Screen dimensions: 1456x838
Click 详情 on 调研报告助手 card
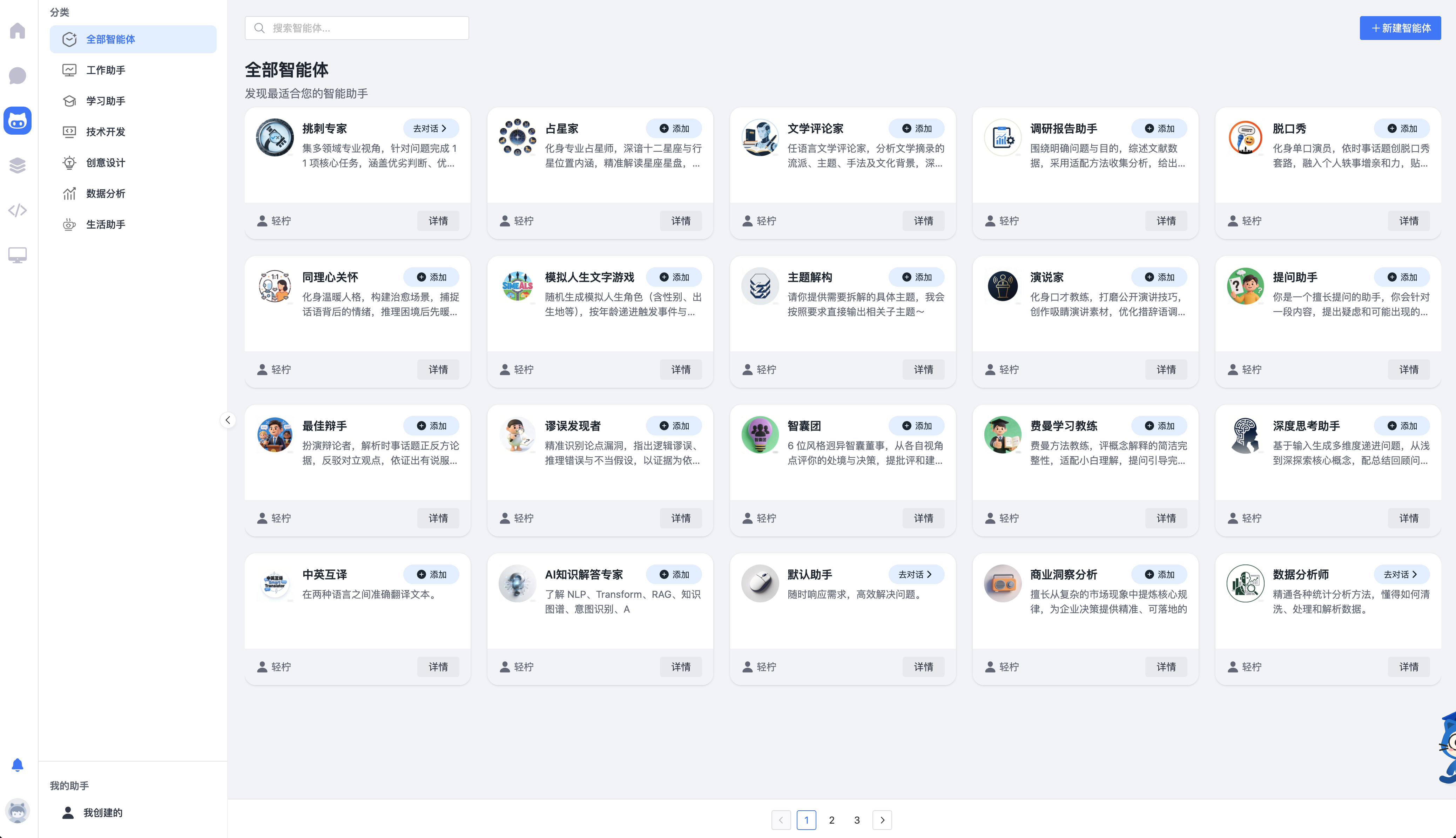pos(1166,221)
